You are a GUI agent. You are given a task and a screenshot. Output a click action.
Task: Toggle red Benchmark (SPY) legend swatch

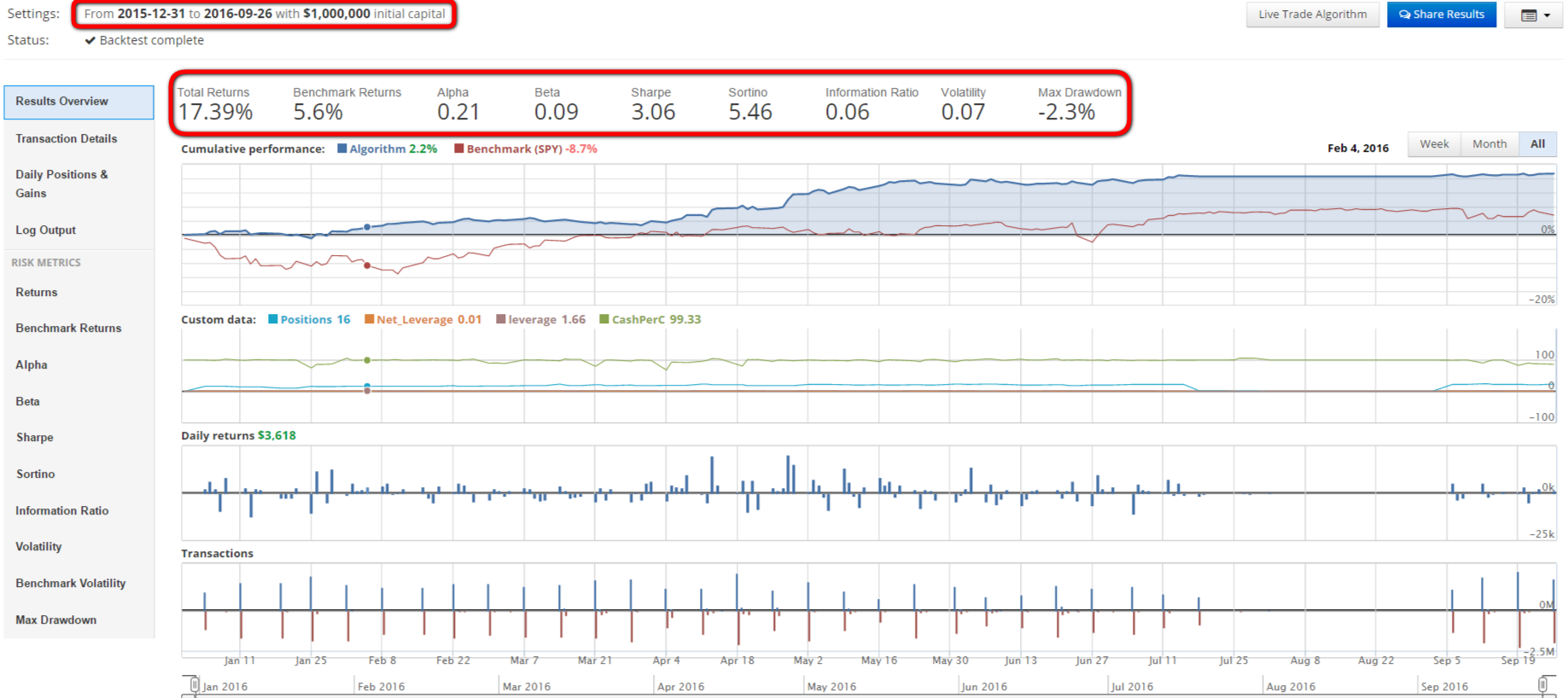click(459, 148)
